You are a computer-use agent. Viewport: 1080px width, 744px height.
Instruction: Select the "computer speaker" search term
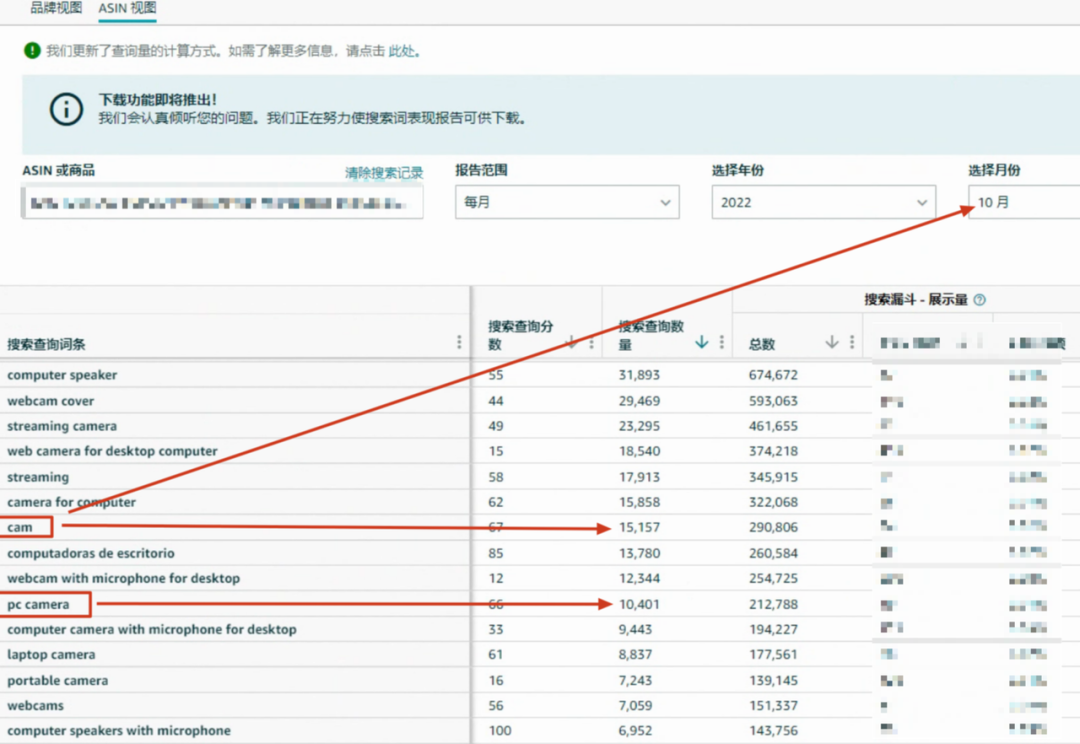pyautogui.click(x=62, y=375)
